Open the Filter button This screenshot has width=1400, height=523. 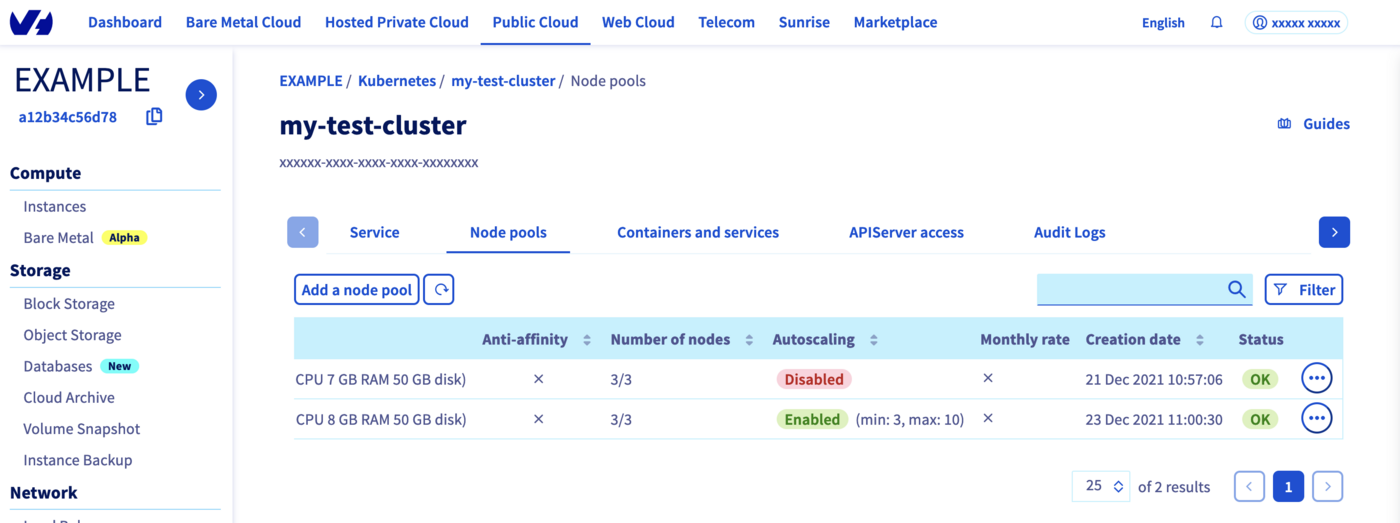(1303, 290)
